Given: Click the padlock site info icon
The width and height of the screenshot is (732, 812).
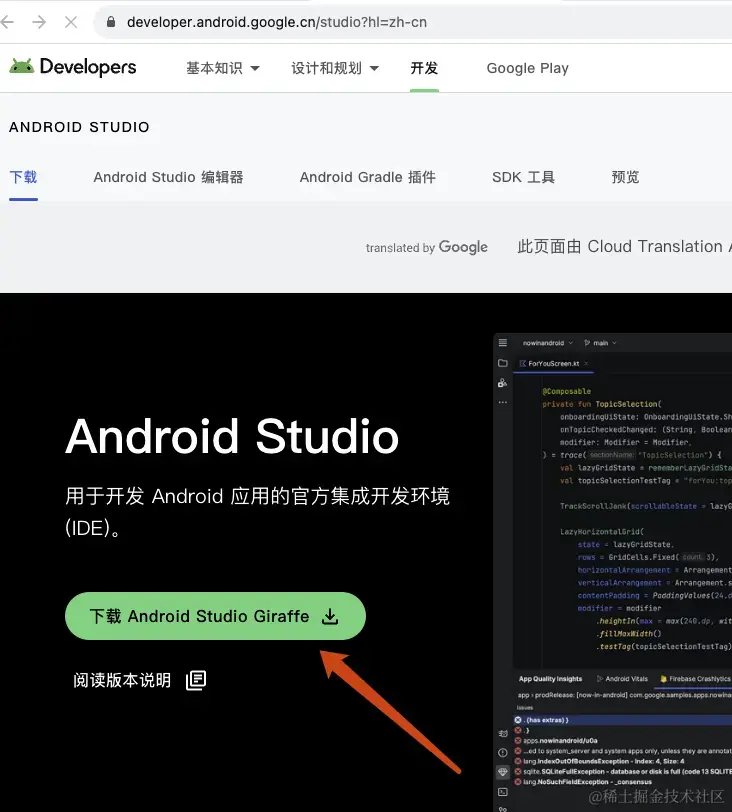Looking at the screenshot, I should [110, 22].
